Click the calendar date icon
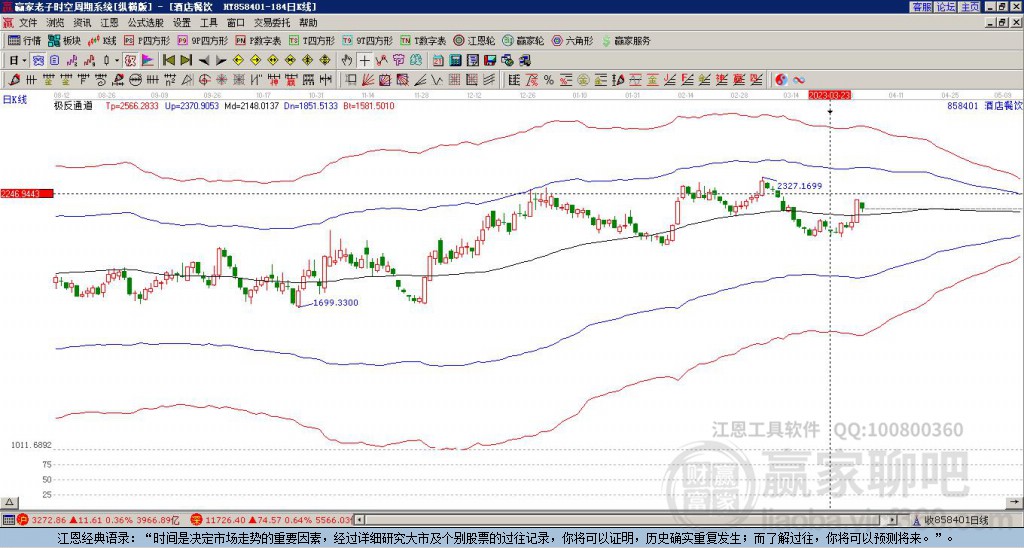The width and height of the screenshot is (1024, 548). [438, 60]
